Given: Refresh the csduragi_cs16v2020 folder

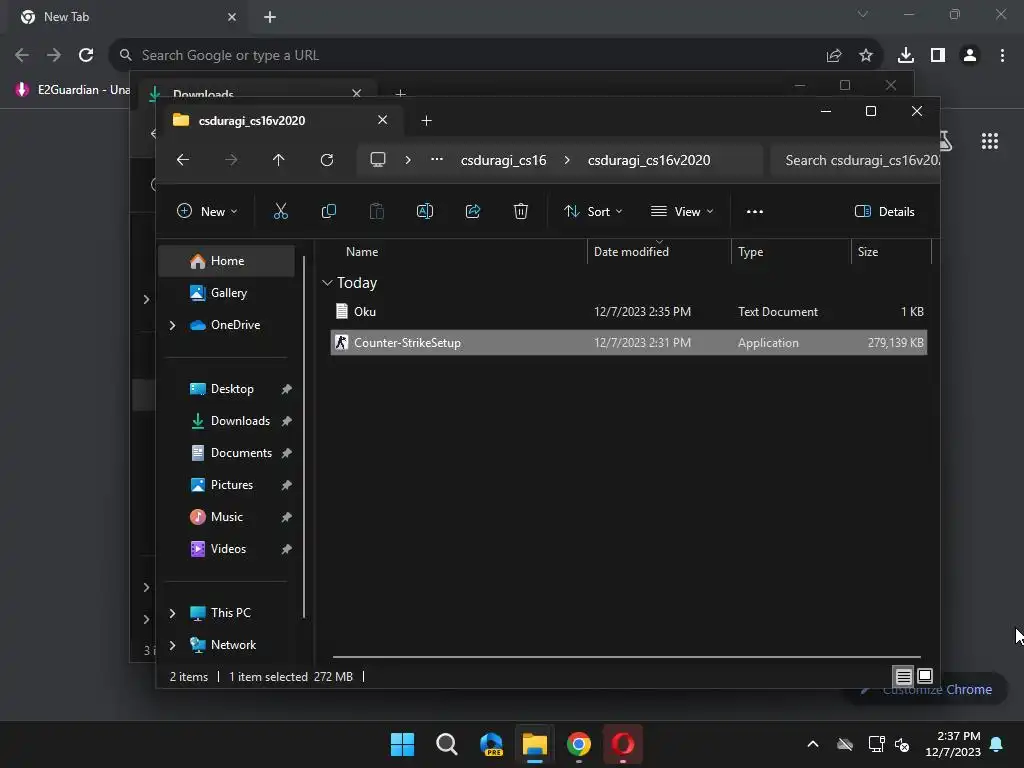Looking at the screenshot, I should (x=327, y=160).
